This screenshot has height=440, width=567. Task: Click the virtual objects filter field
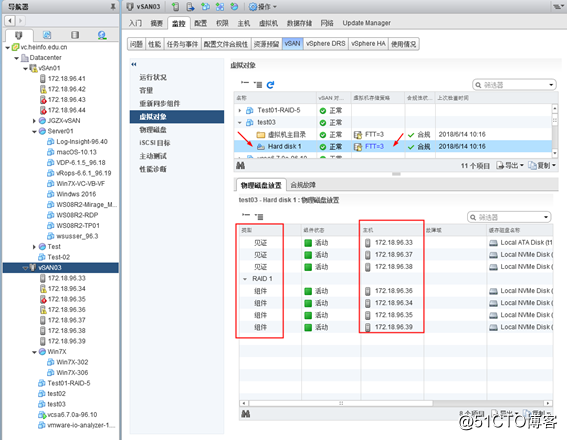514,85
